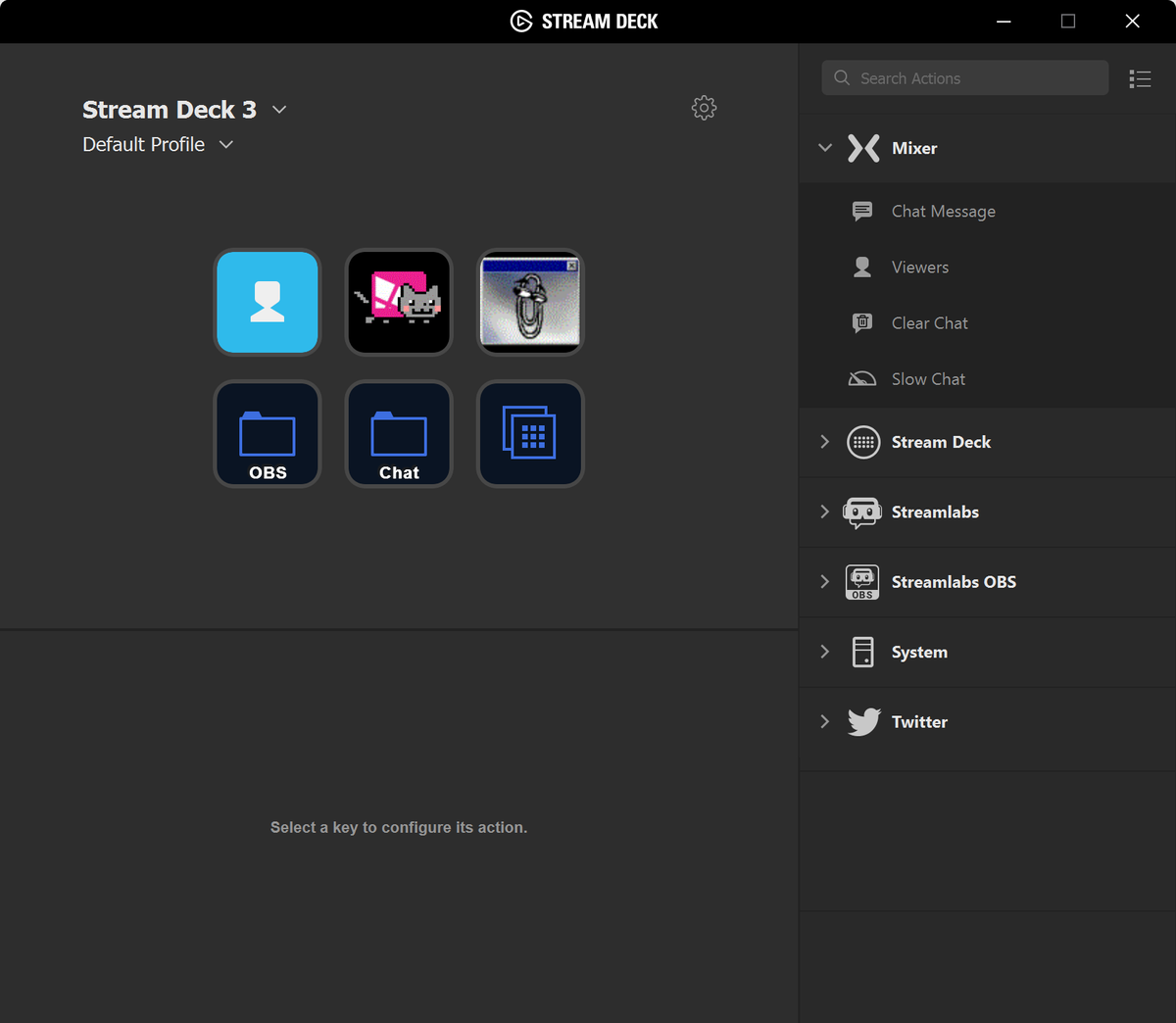The height and width of the screenshot is (1023, 1176).
Task: Select the OBS folder key
Action: click(267, 434)
